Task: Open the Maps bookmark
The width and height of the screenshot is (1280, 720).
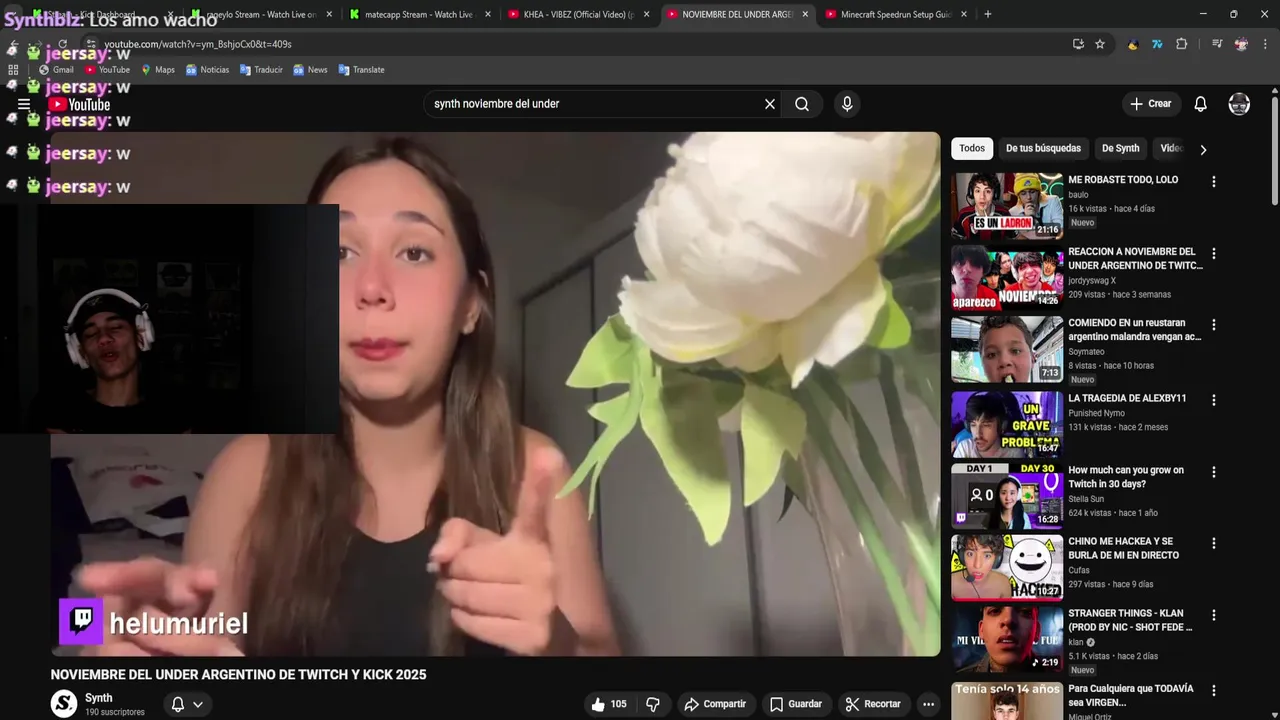Action: pos(157,70)
